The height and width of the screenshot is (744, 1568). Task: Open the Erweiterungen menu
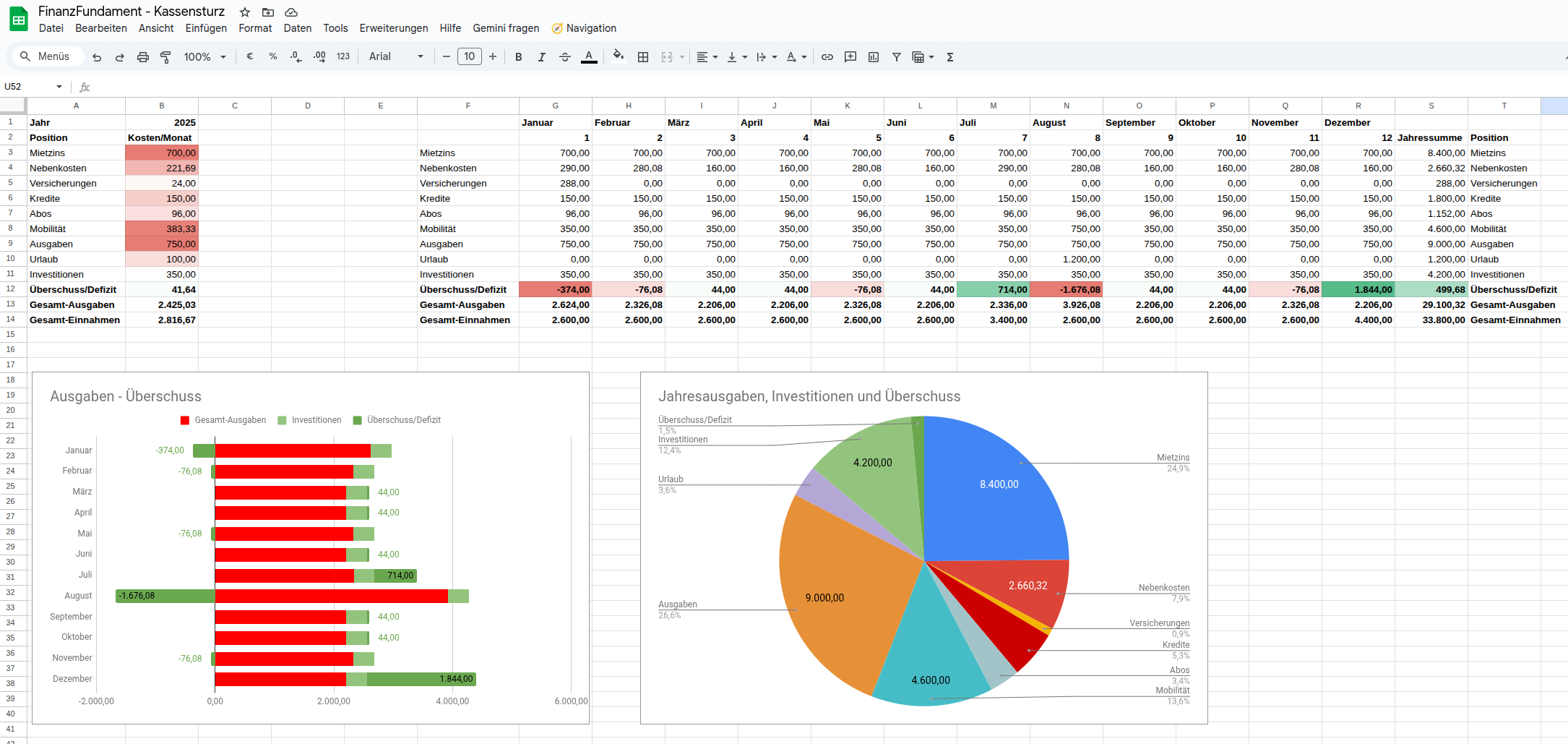point(393,28)
